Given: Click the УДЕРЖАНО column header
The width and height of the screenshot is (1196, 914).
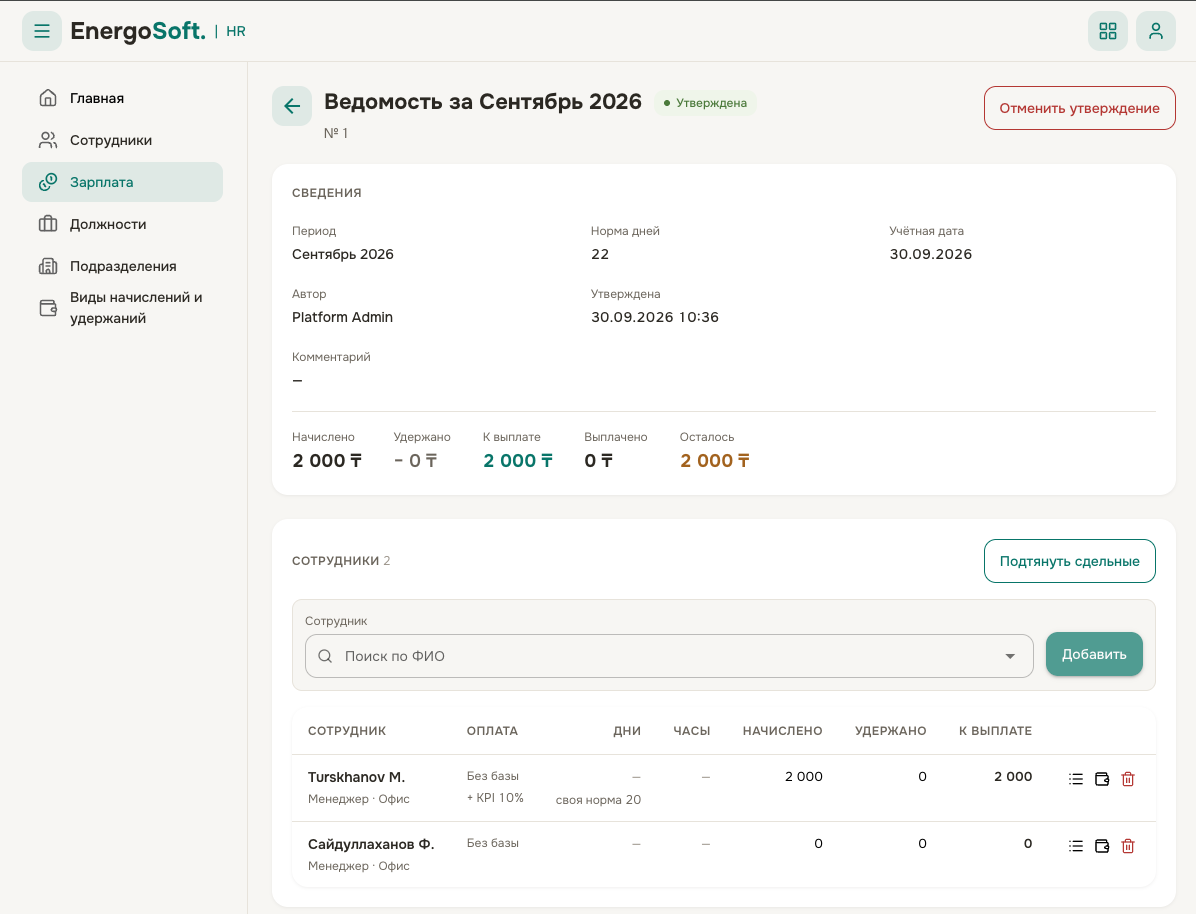Looking at the screenshot, I should pyautogui.click(x=891, y=731).
